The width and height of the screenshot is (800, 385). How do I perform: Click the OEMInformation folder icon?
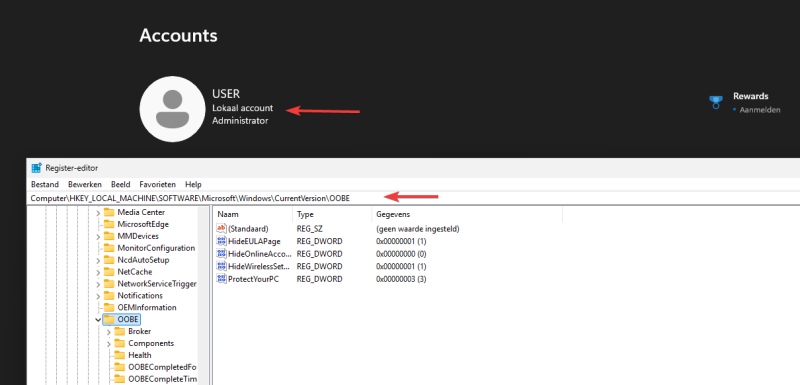tap(109, 307)
